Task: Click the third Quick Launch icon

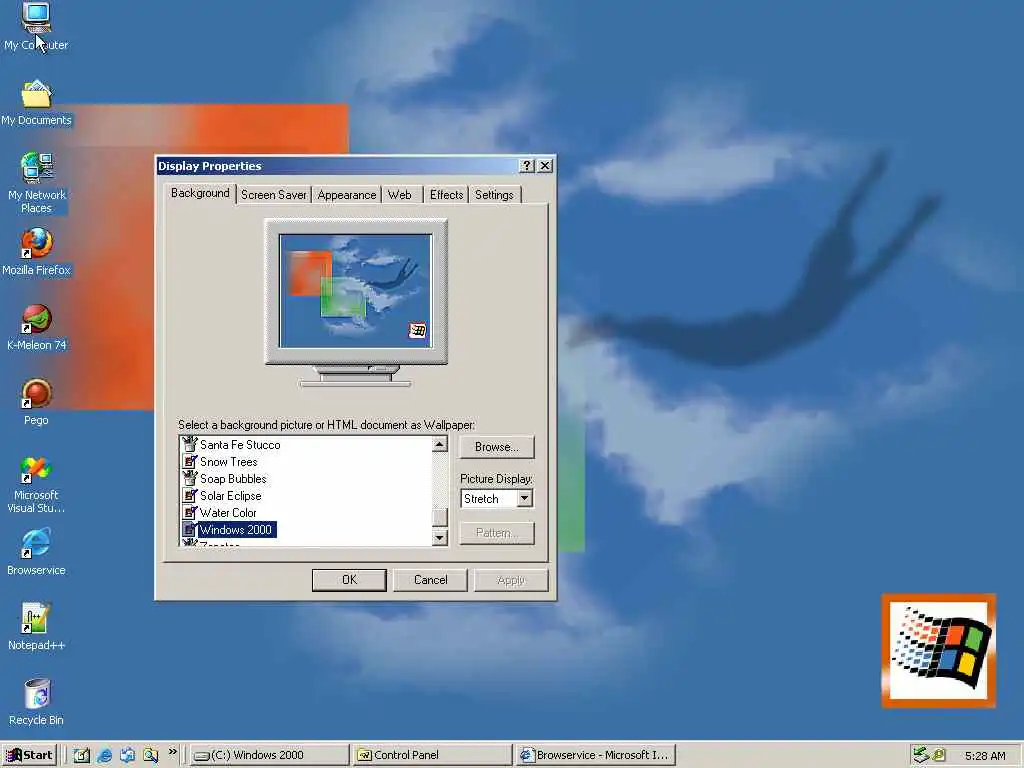Action: 127,756
